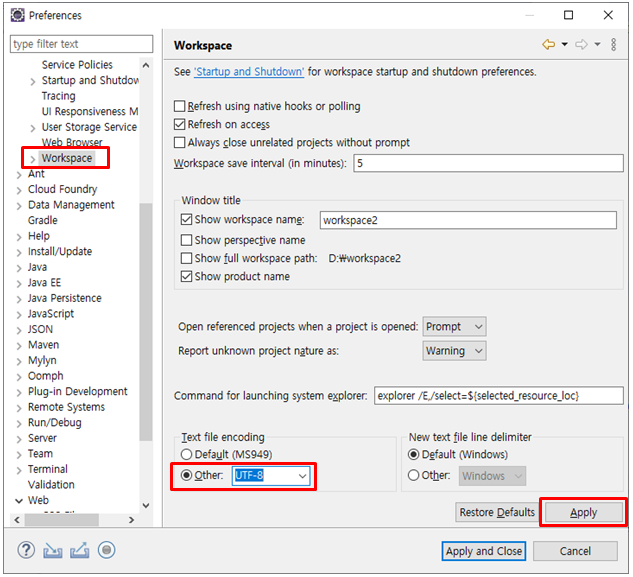The image size is (633, 577).
Task: Click the Import preferences icon
Action: (53, 550)
